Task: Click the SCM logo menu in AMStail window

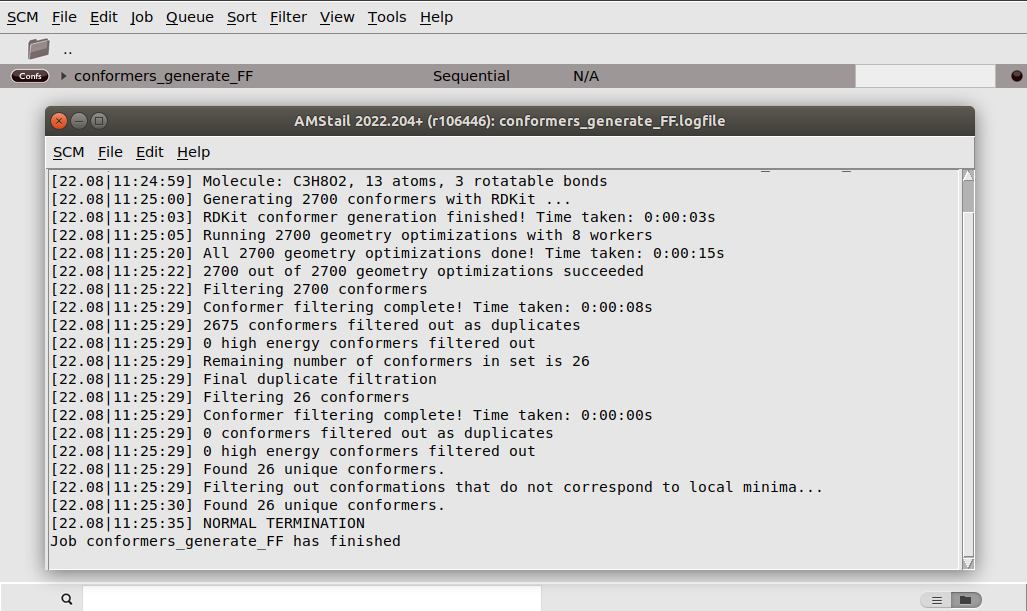Action: (x=68, y=152)
